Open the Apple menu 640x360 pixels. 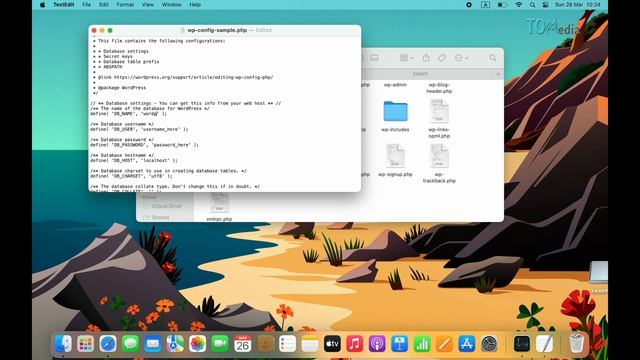[x=42, y=4]
